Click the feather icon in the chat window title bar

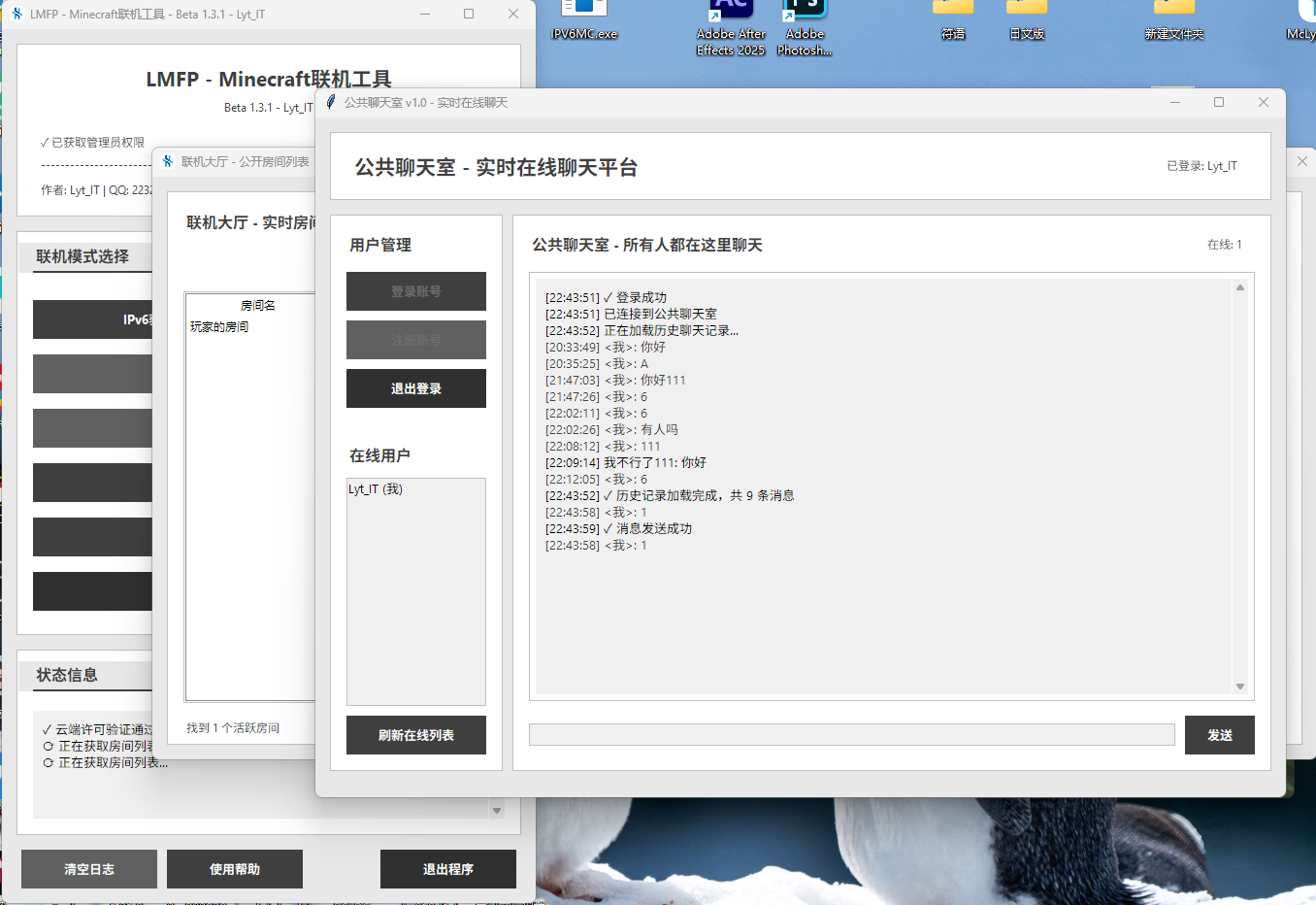[x=331, y=102]
